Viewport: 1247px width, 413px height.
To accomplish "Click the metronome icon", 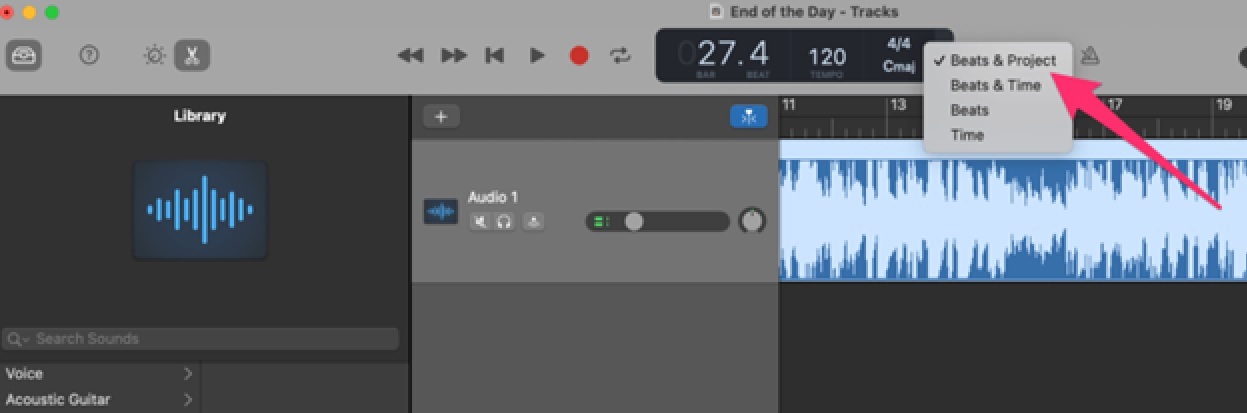I will tap(1090, 57).
